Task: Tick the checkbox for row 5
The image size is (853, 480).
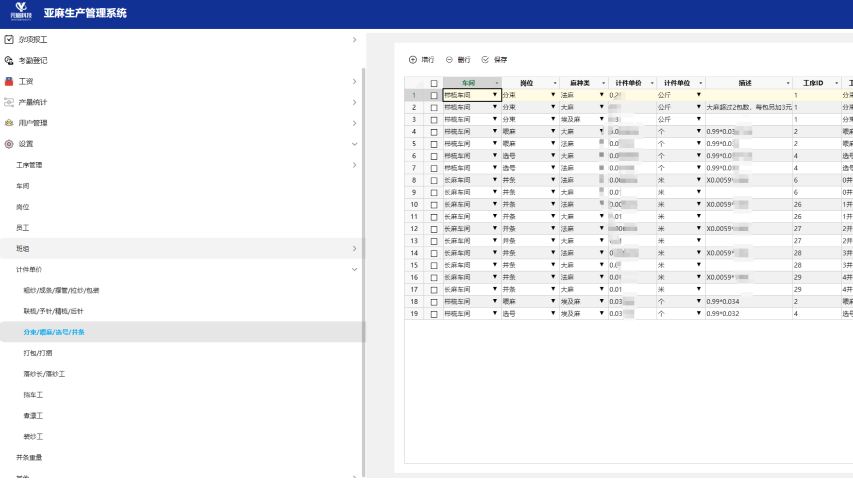Action: point(433,155)
